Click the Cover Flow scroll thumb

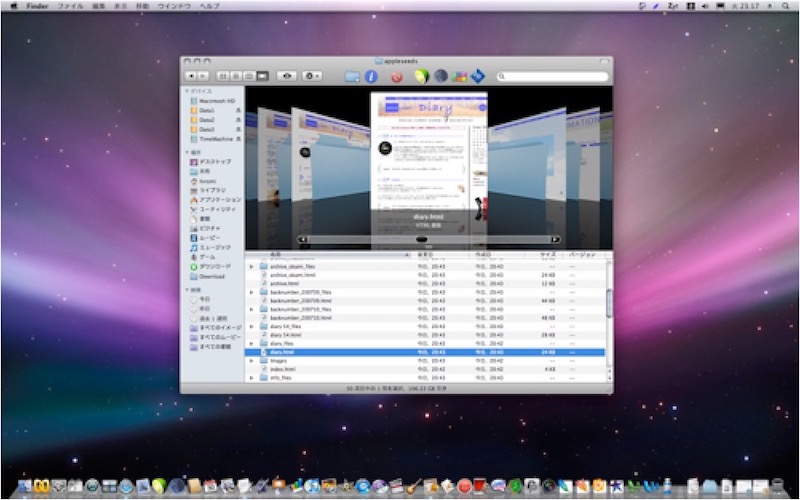[x=422, y=240]
